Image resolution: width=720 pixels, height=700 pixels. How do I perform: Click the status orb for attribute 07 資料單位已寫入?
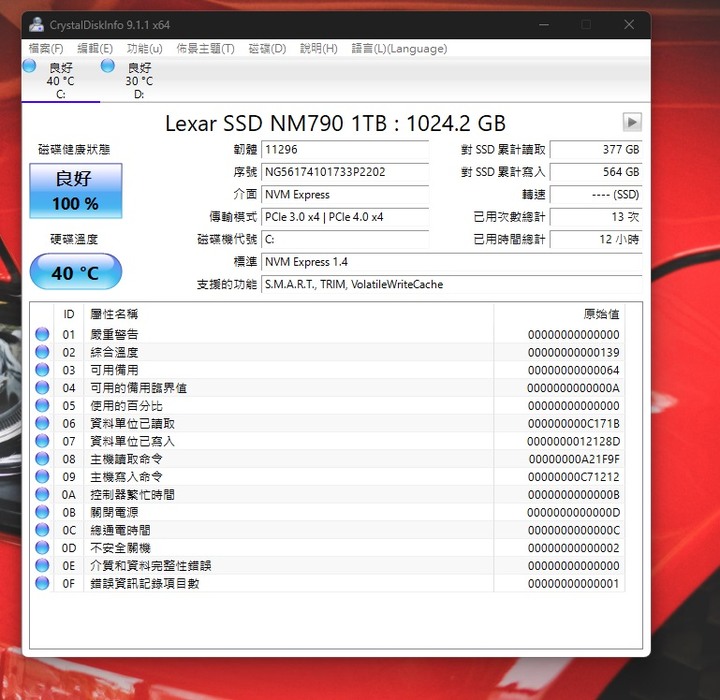pyautogui.click(x=42, y=441)
